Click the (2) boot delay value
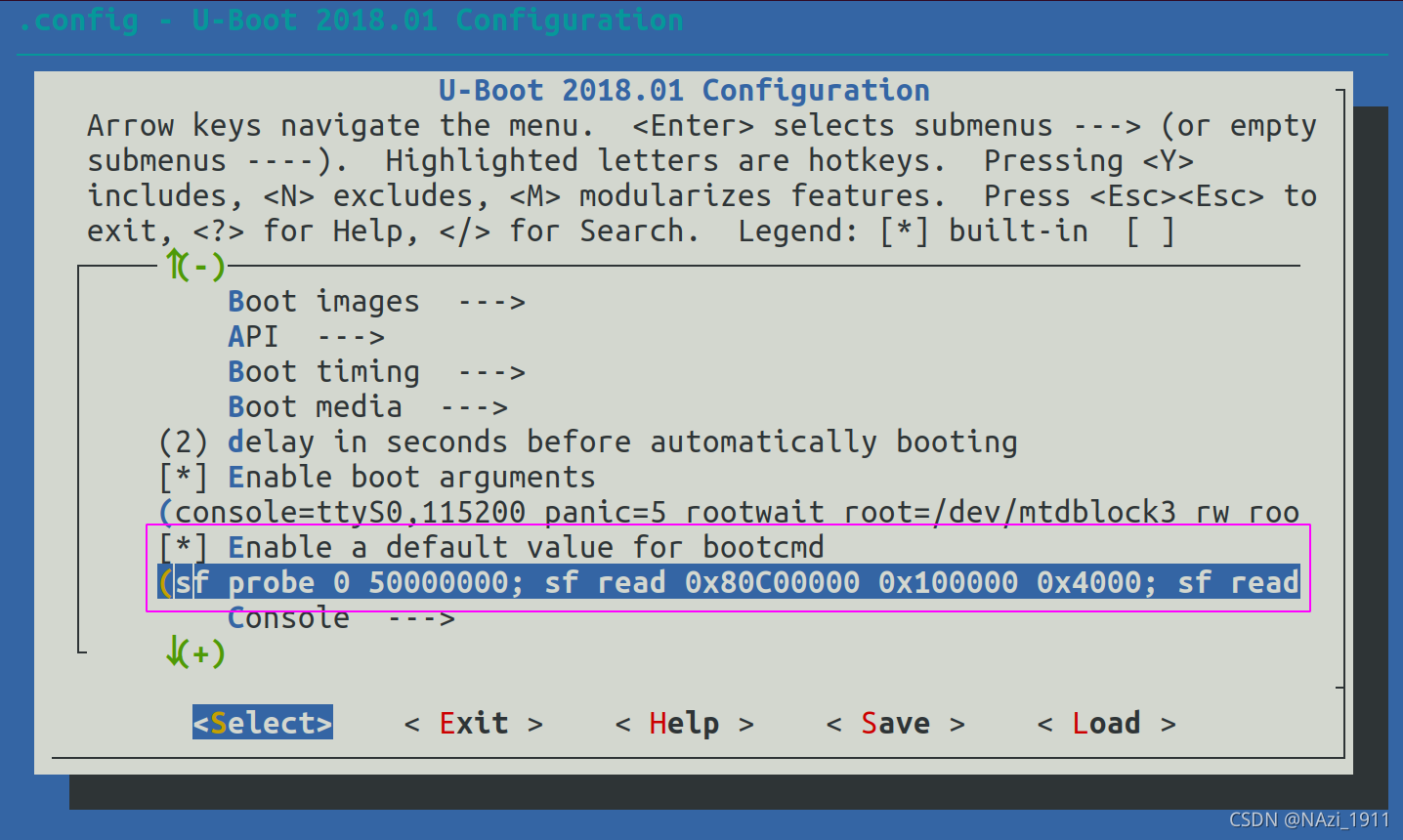The height and width of the screenshot is (840, 1403). click(x=183, y=442)
